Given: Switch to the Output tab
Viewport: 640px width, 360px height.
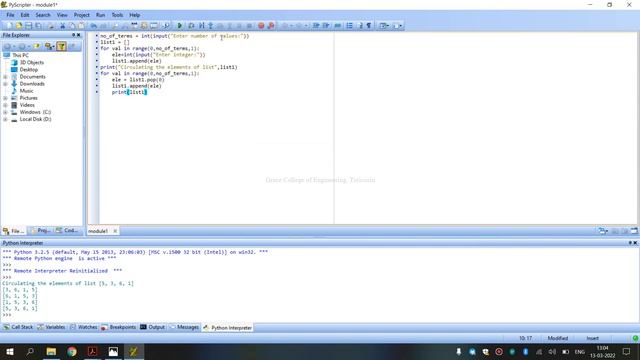Looking at the screenshot, I should (152, 327).
